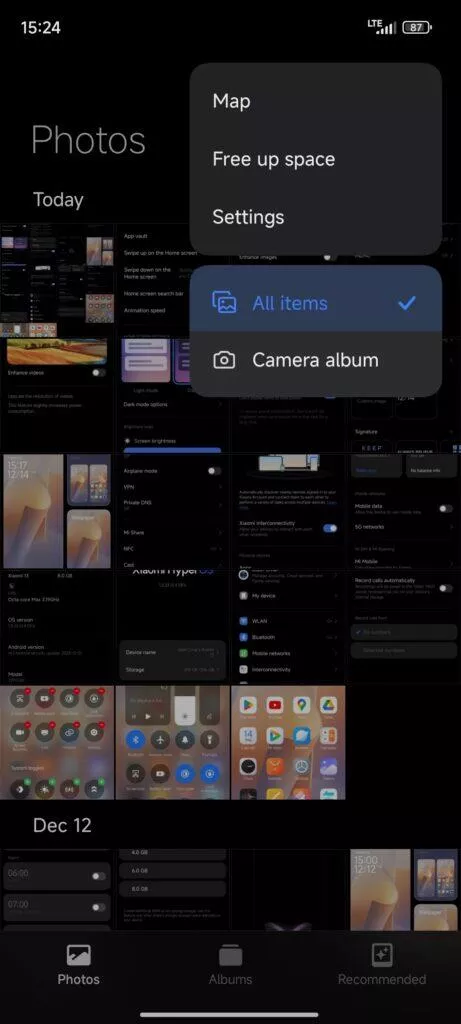Image resolution: width=461 pixels, height=1024 pixels.
Task: Select the checked All items filter
Action: click(x=315, y=302)
